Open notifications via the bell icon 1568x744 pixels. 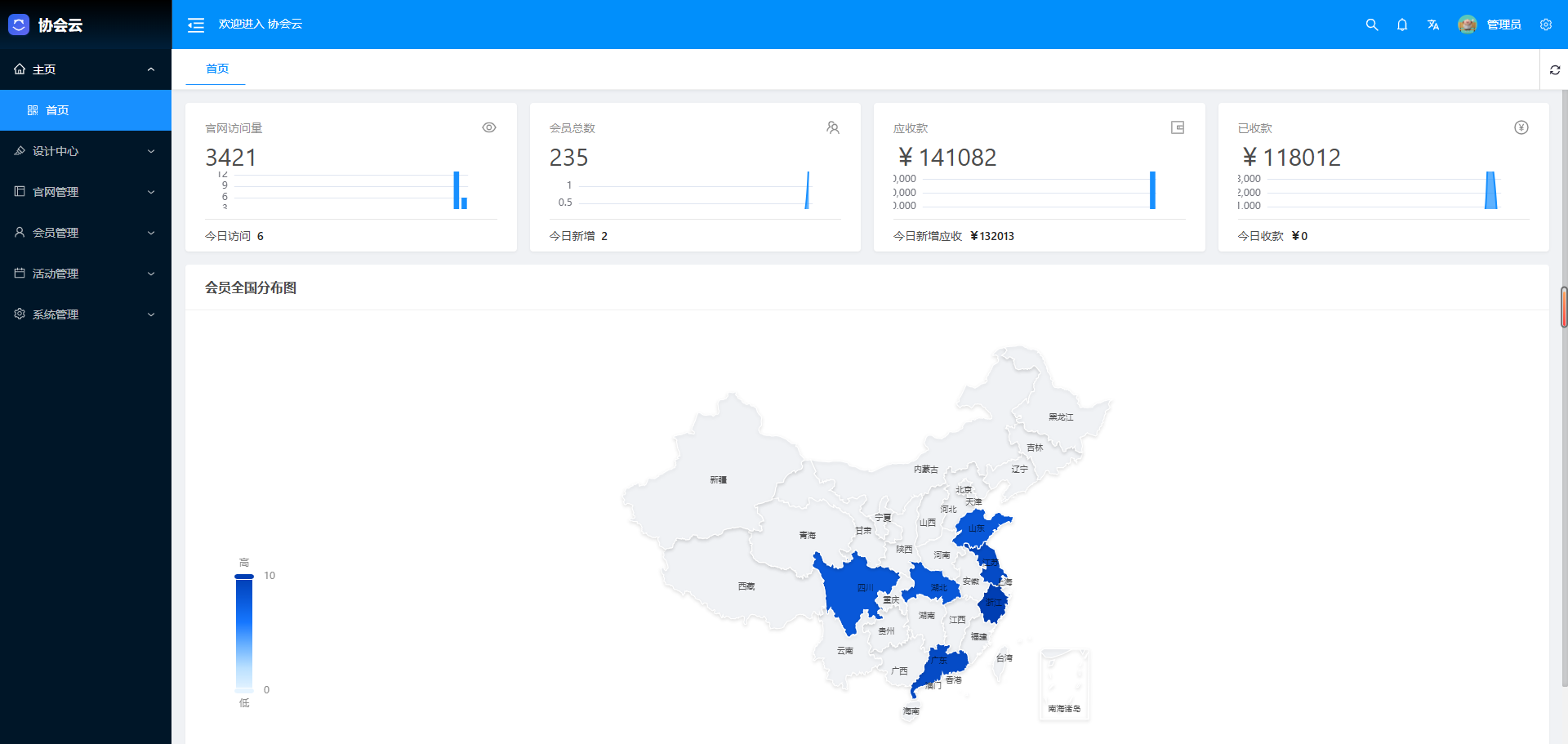pos(1402,25)
